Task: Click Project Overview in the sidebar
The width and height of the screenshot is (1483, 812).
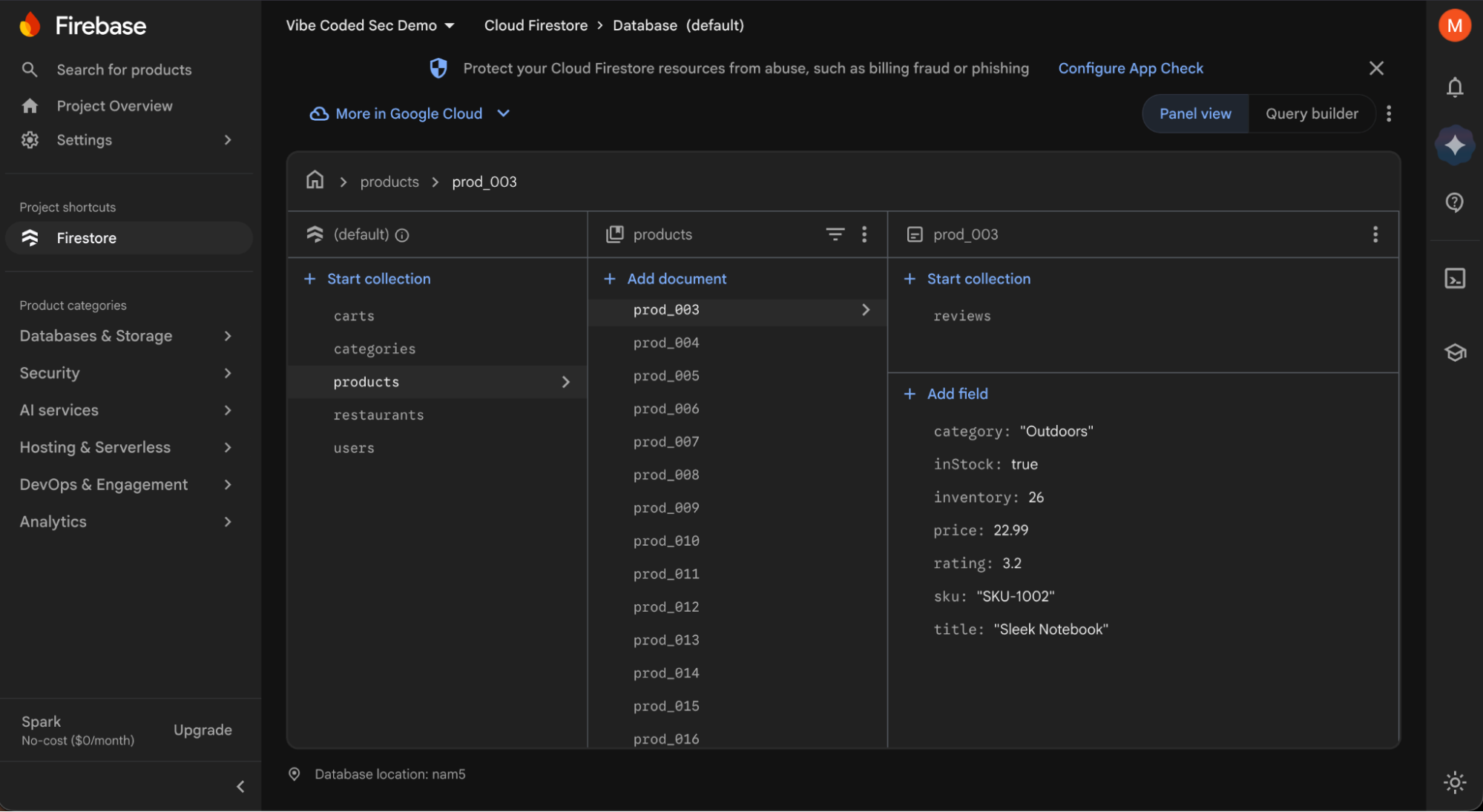Action: (x=114, y=106)
